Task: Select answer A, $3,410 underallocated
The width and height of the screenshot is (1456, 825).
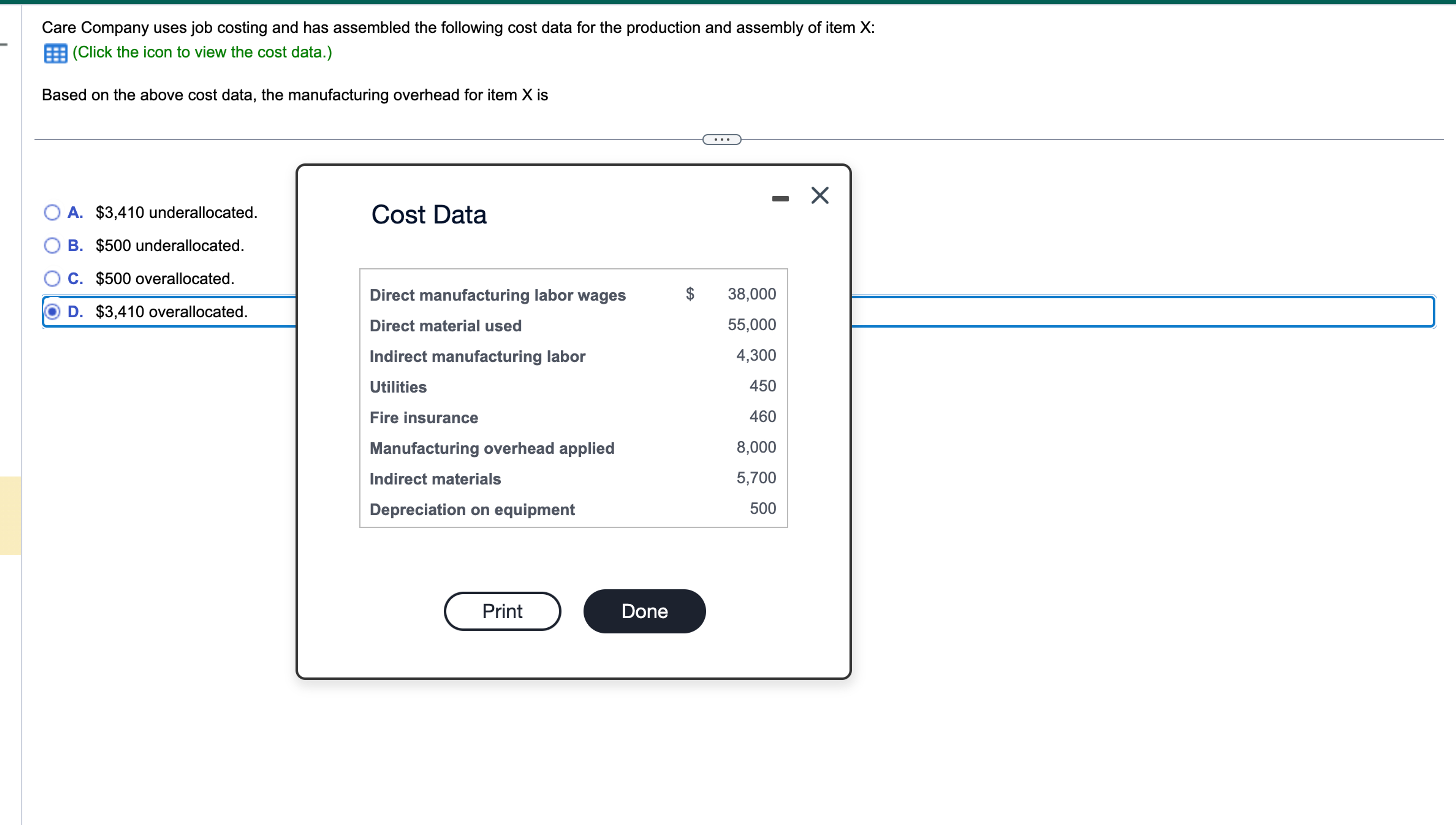Action: (52, 213)
